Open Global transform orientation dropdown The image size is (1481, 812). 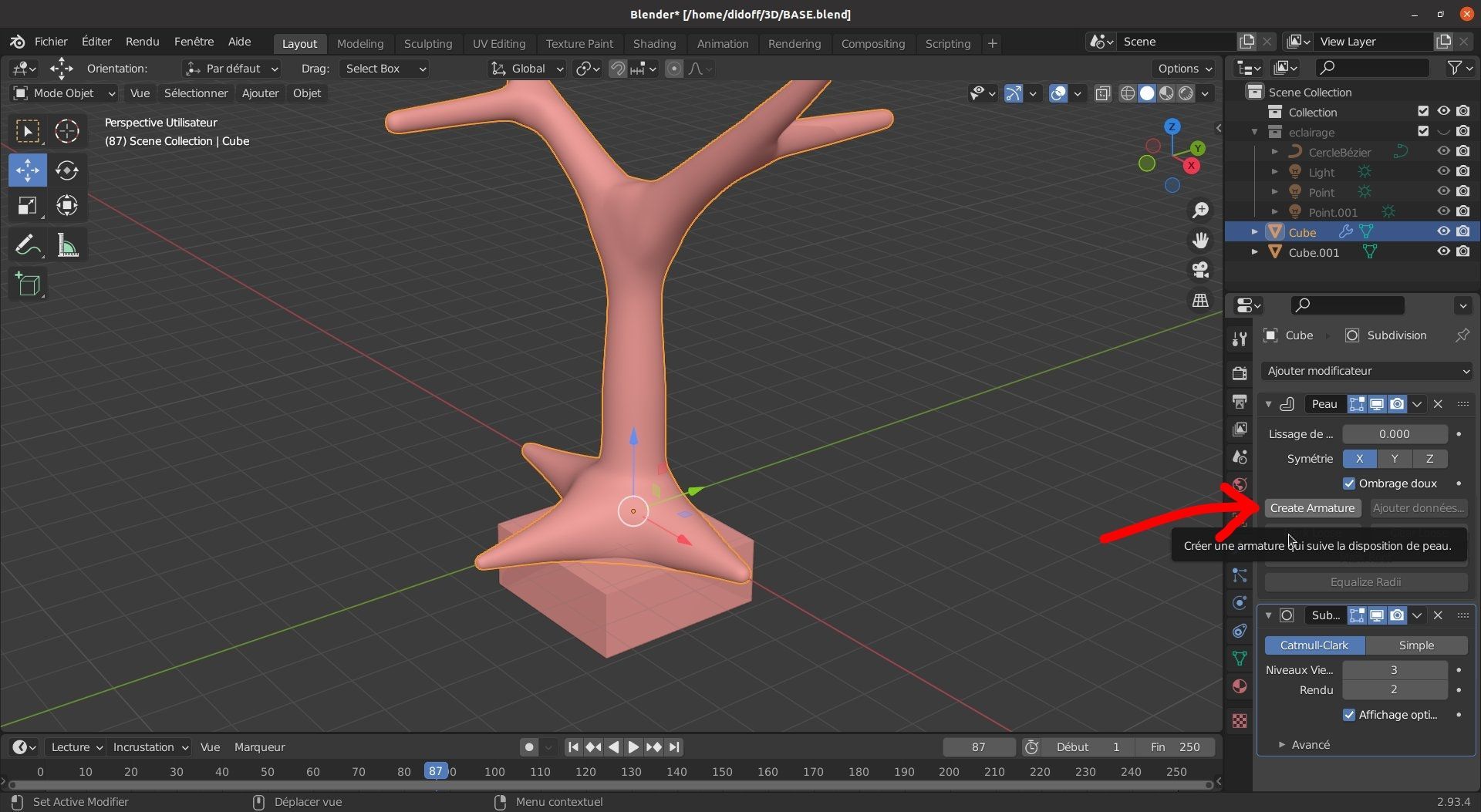(x=527, y=69)
